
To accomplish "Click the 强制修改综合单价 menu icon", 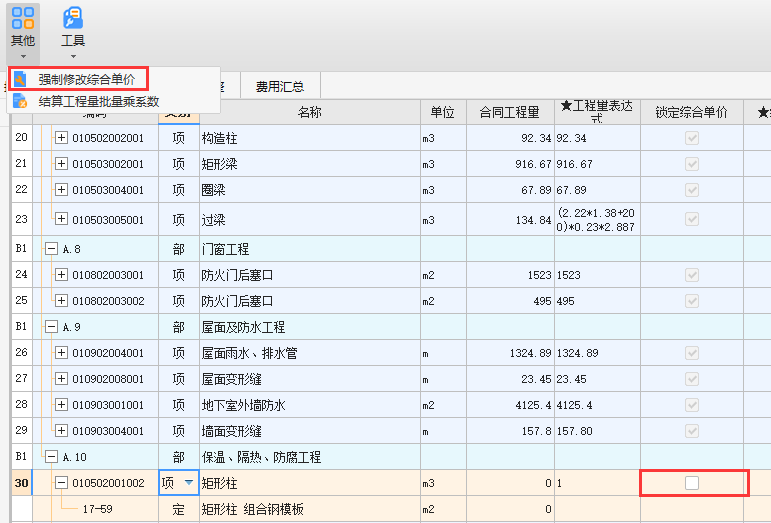I will pyautogui.click(x=19, y=79).
